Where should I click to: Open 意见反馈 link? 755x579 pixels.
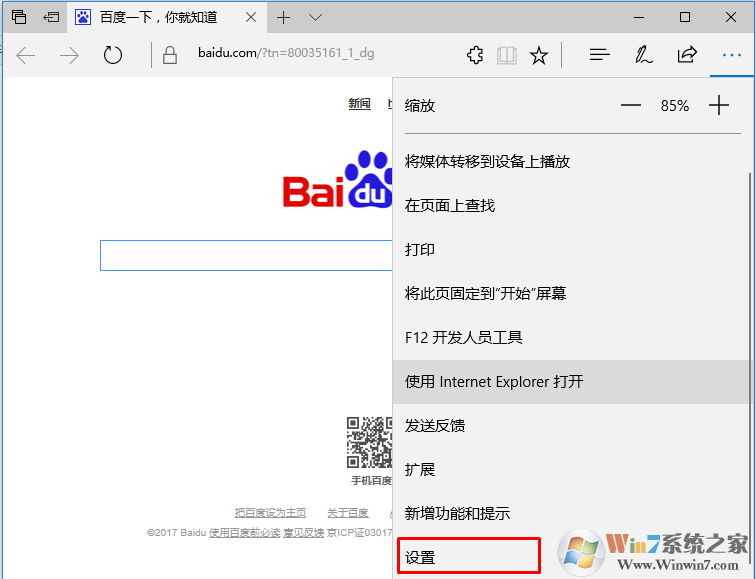[x=303, y=532]
